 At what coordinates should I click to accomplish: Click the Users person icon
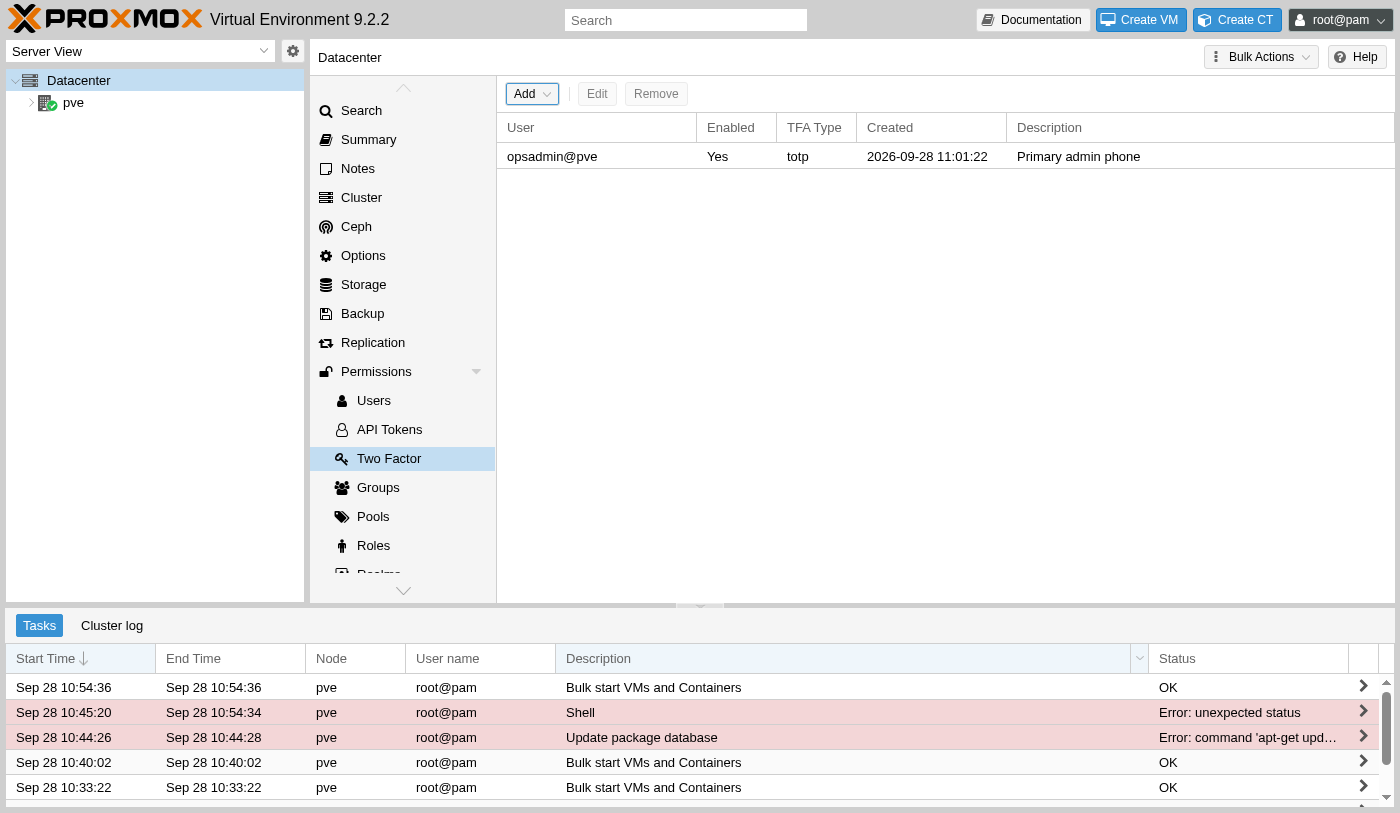[x=342, y=401]
